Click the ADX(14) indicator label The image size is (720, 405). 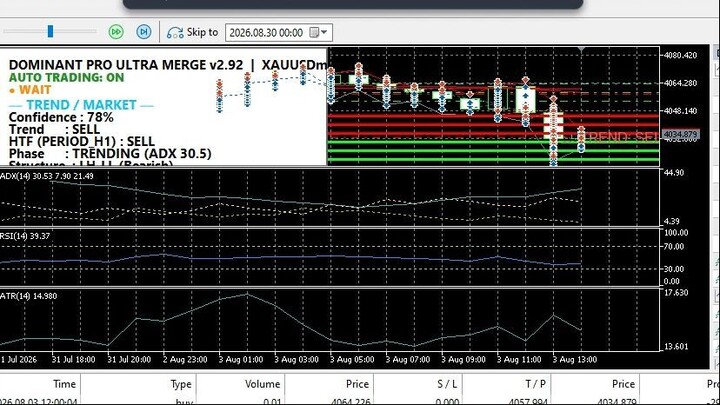pyautogui.click(x=47, y=176)
